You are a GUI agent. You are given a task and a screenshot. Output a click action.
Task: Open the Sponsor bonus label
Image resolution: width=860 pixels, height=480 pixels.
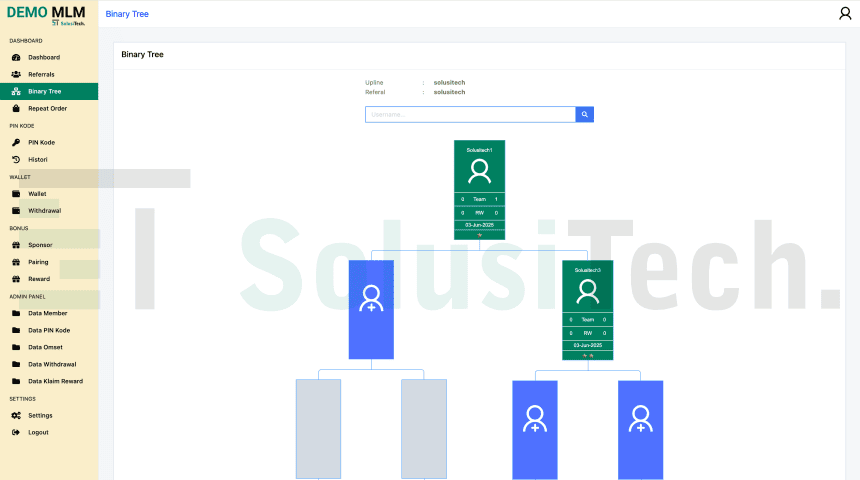pos(40,245)
